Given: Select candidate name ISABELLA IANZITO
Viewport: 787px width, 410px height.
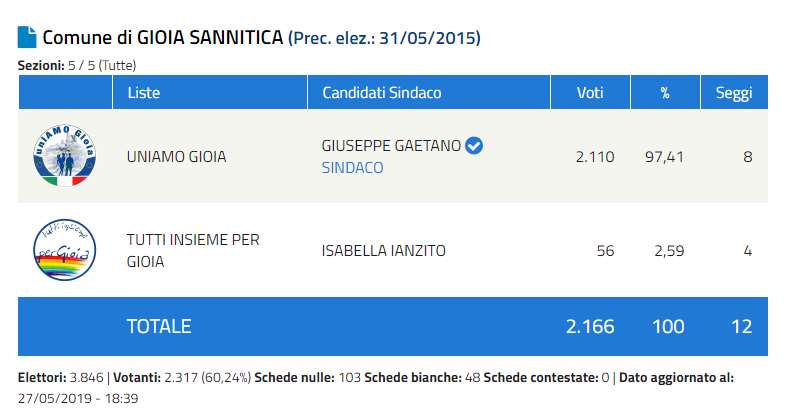Looking at the screenshot, I should [x=384, y=250].
